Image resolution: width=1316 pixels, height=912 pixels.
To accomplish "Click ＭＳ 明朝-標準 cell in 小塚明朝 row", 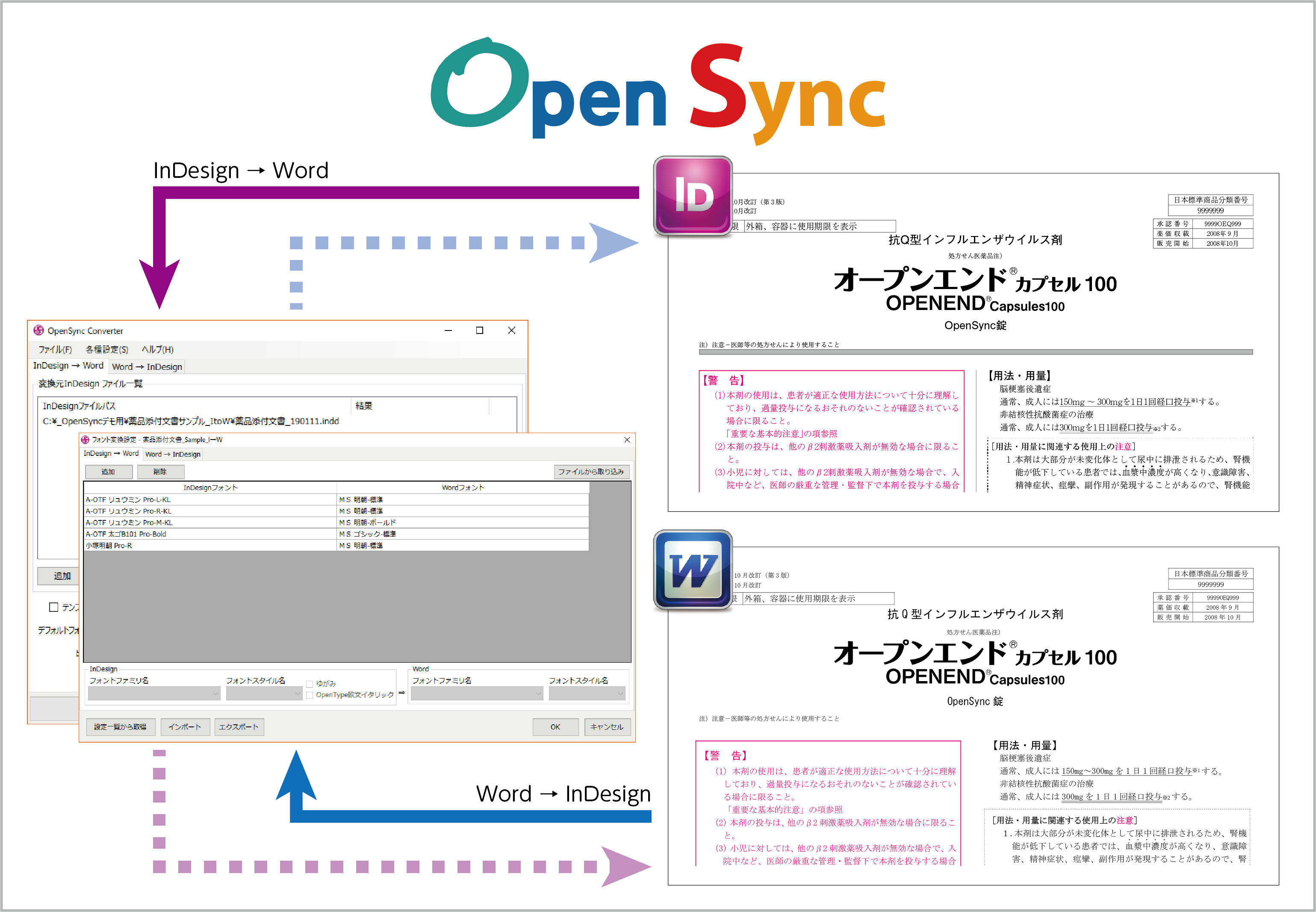I will coord(463,545).
